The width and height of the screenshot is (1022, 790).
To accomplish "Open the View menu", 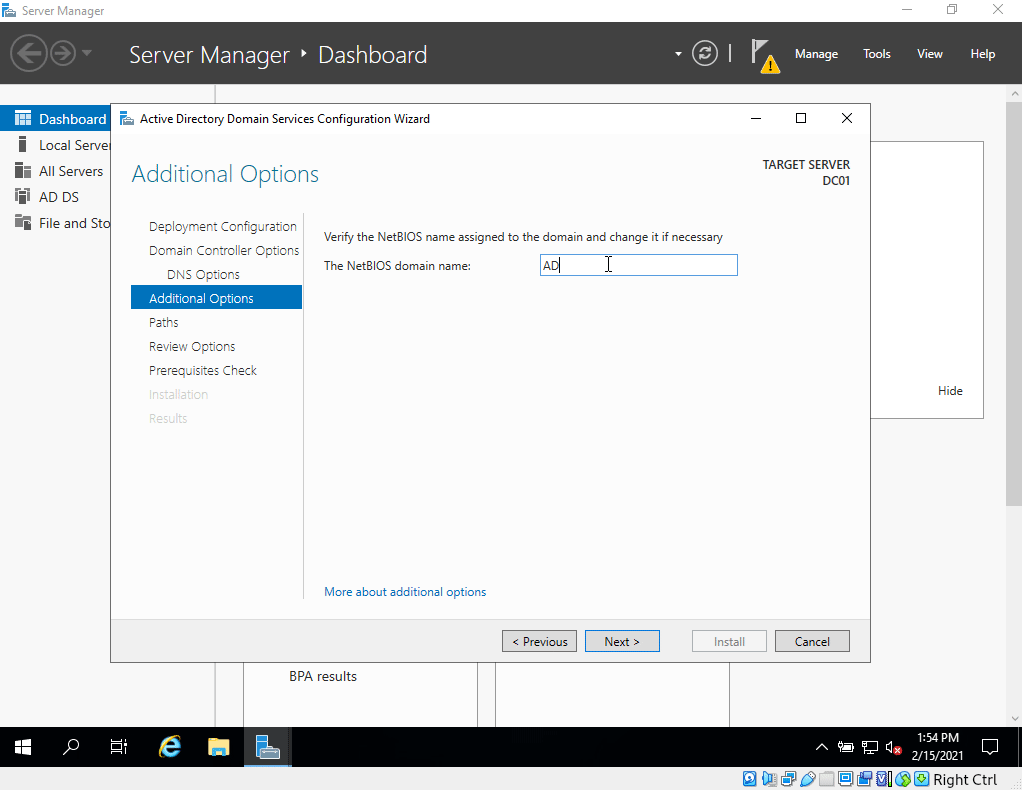I will tap(929, 54).
